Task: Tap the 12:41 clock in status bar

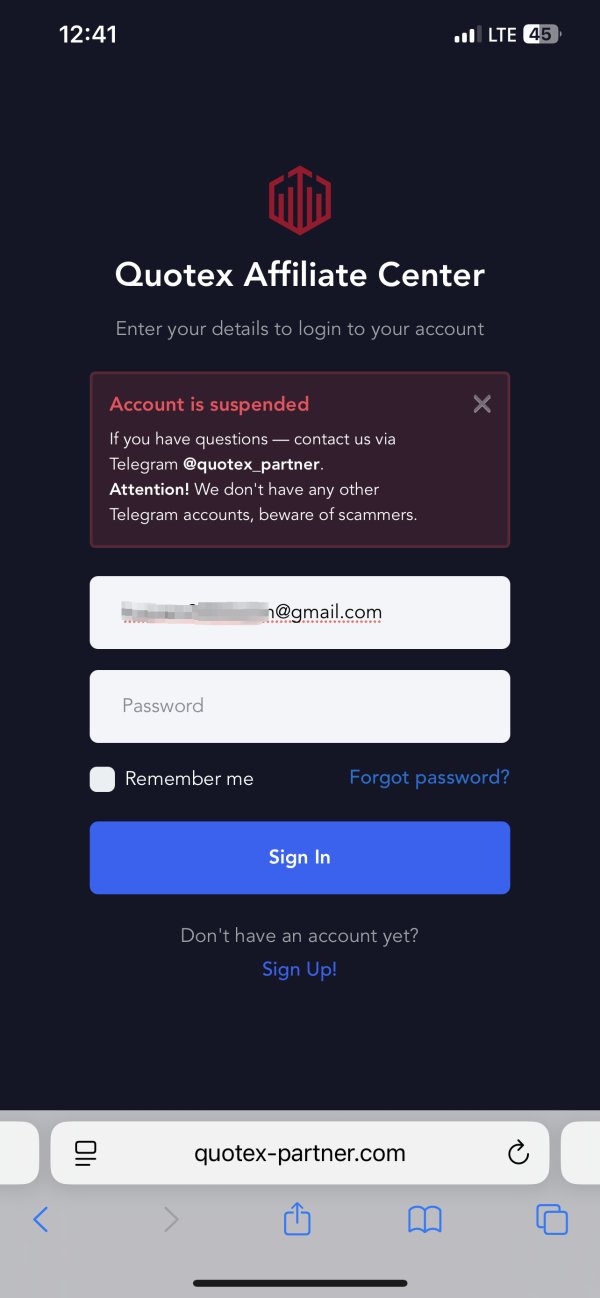Action: 88,34
